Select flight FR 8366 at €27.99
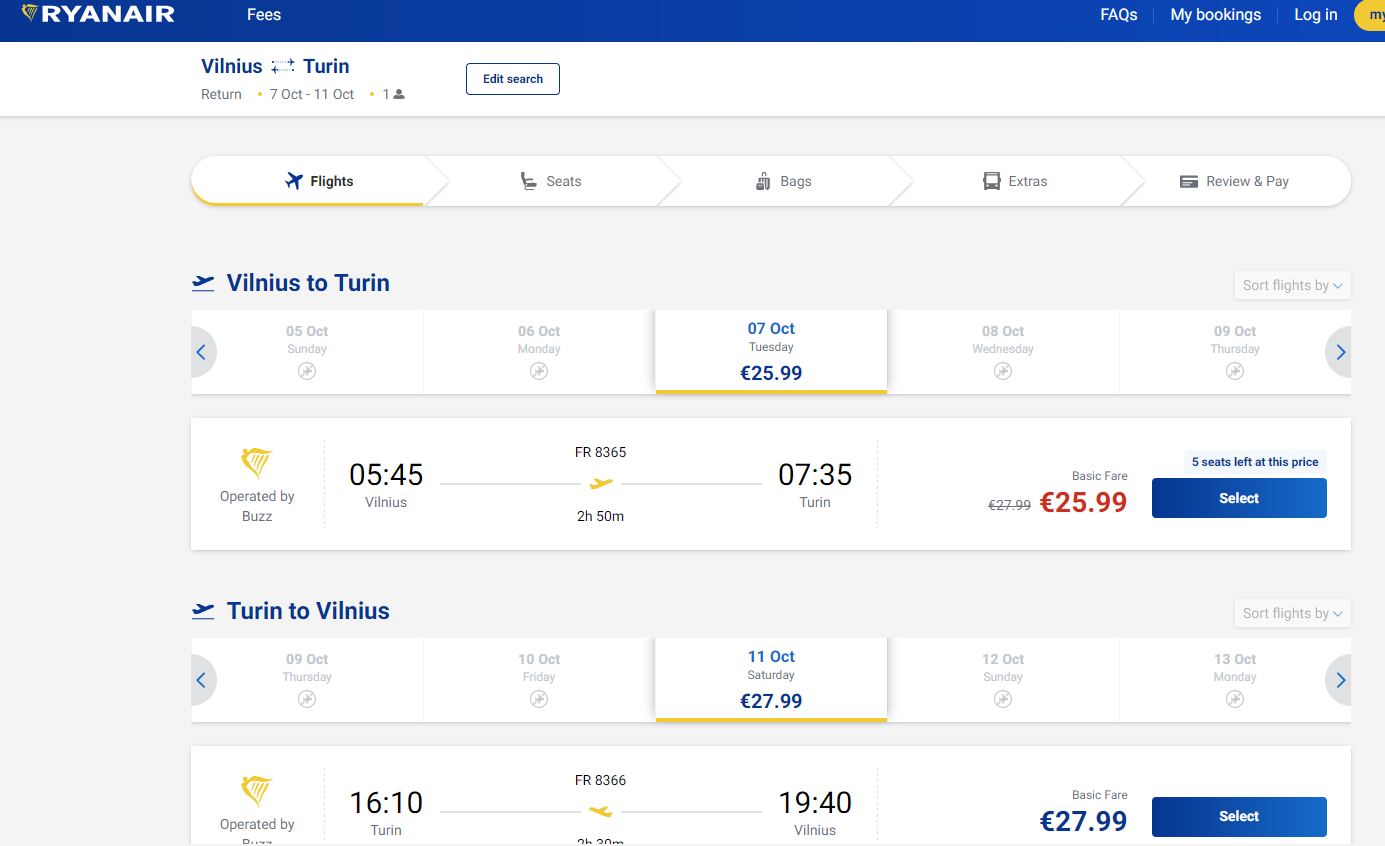The width and height of the screenshot is (1385, 846). tap(1239, 816)
